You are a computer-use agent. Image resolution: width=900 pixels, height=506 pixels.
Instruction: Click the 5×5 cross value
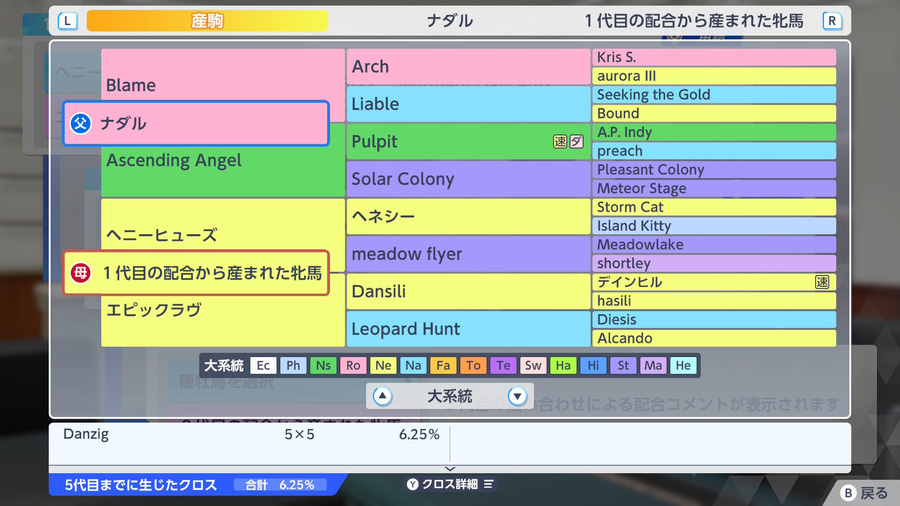coord(299,434)
